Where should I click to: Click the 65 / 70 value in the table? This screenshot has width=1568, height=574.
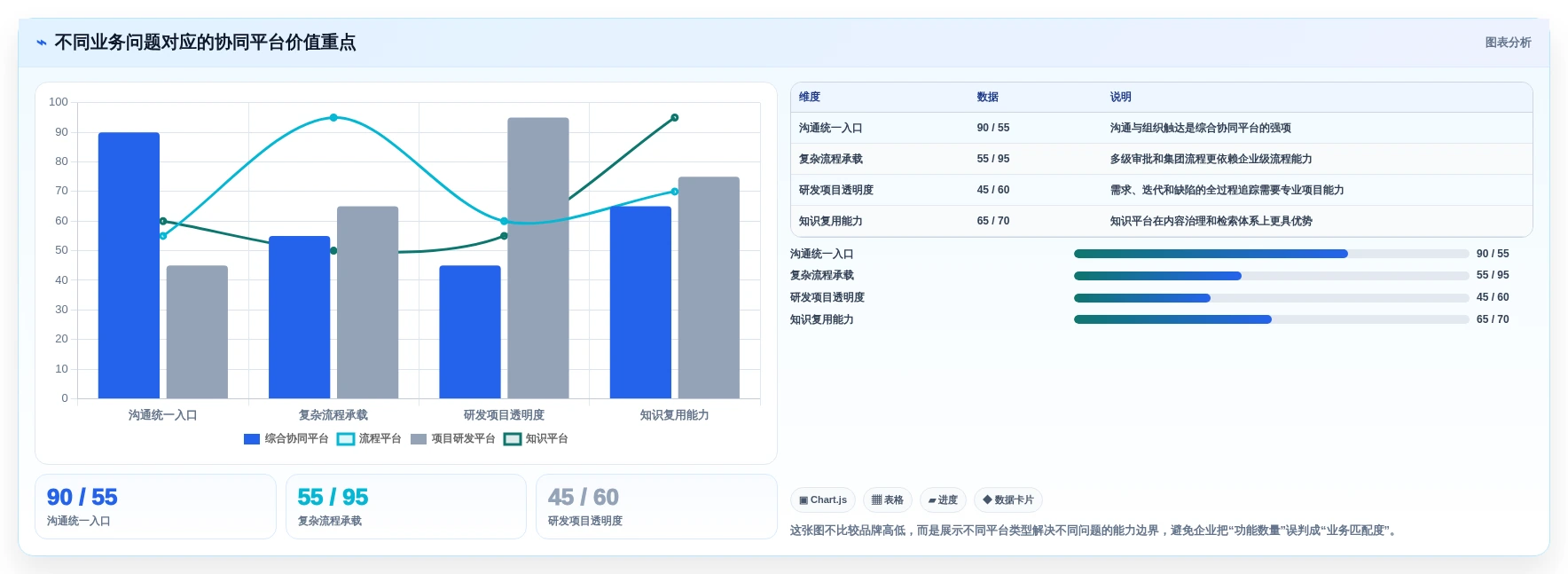993,221
